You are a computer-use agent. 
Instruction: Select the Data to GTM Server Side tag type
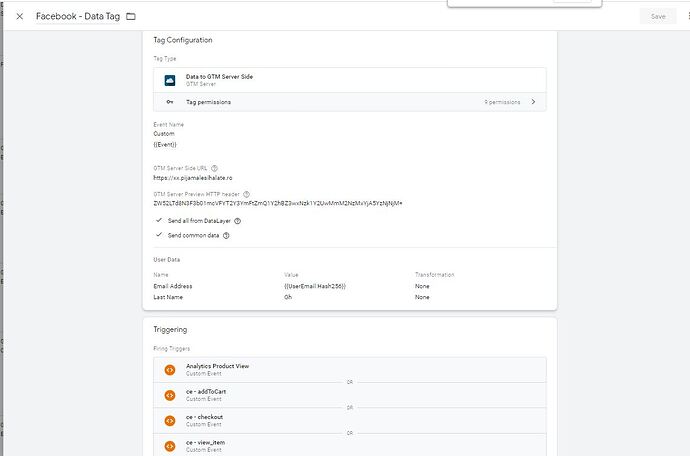(x=350, y=80)
